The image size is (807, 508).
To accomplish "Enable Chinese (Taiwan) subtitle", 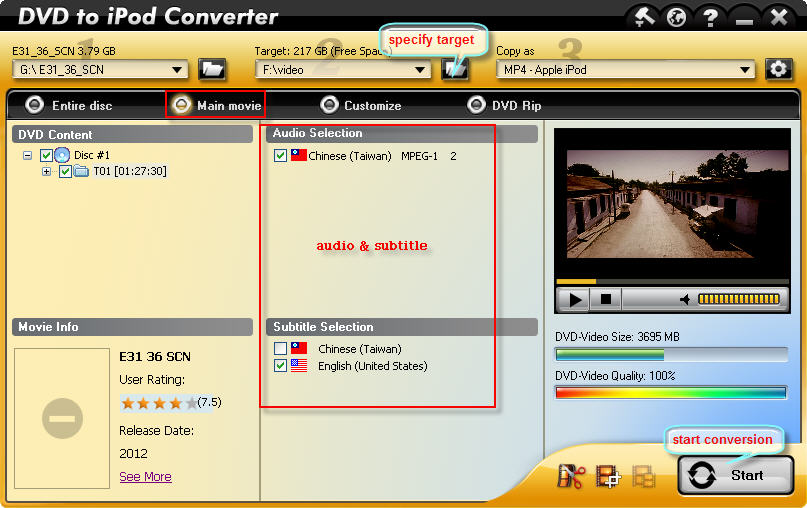I will (280, 348).
